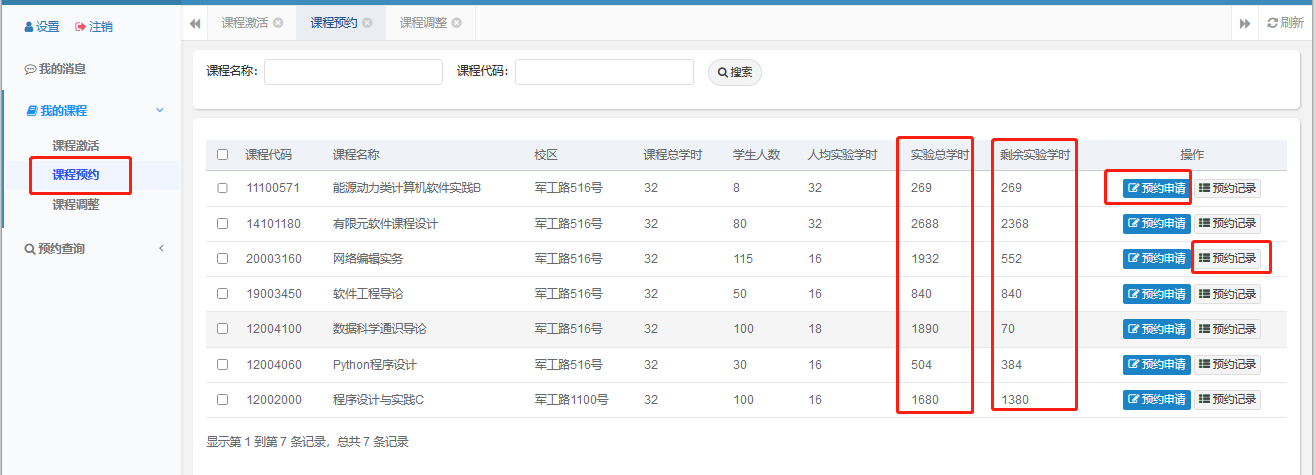This screenshot has height=475, width=1316.
Task: Click the logout icon (注销)
Action: [81, 27]
